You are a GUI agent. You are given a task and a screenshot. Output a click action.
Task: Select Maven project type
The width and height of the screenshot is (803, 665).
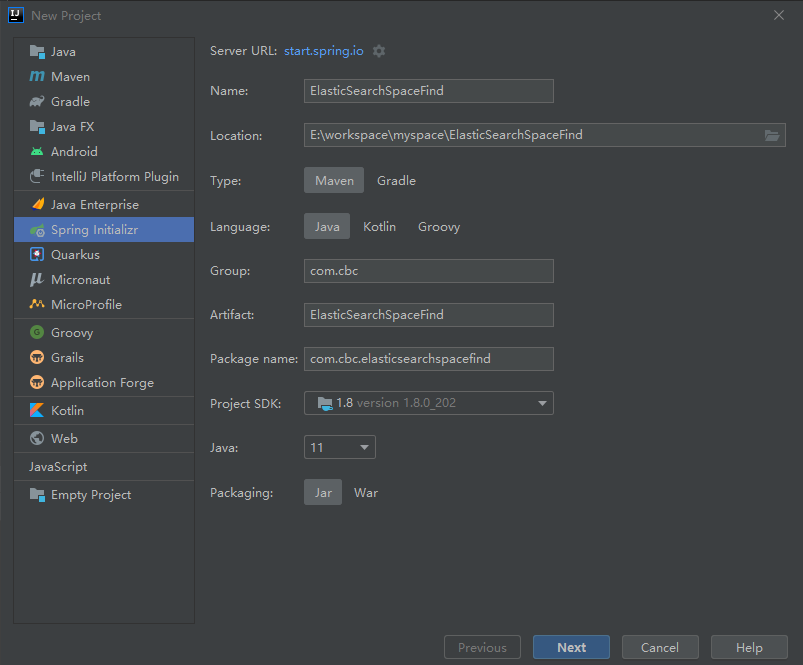point(334,180)
